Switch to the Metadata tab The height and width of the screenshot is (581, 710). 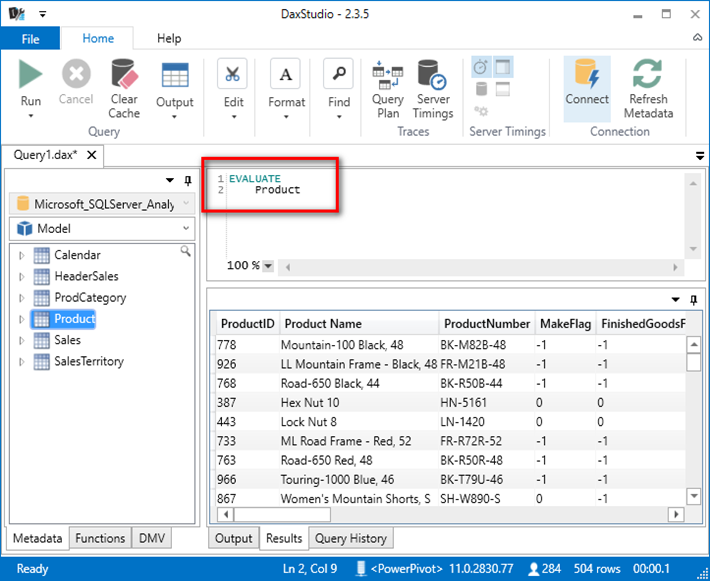[38, 538]
